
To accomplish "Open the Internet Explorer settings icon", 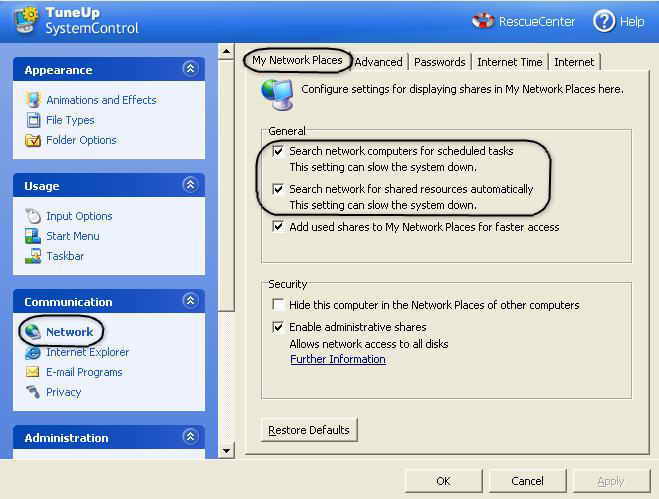I will click(x=33, y=352).
